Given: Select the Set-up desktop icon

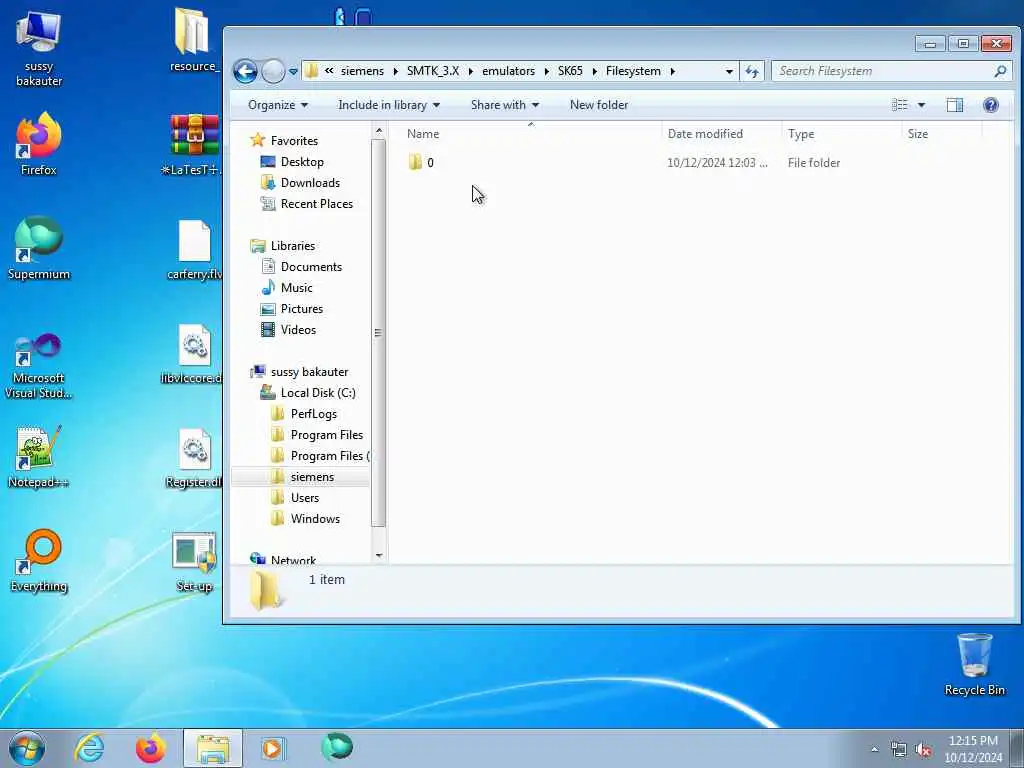Looking at the screenshot, I should (194, 562).
